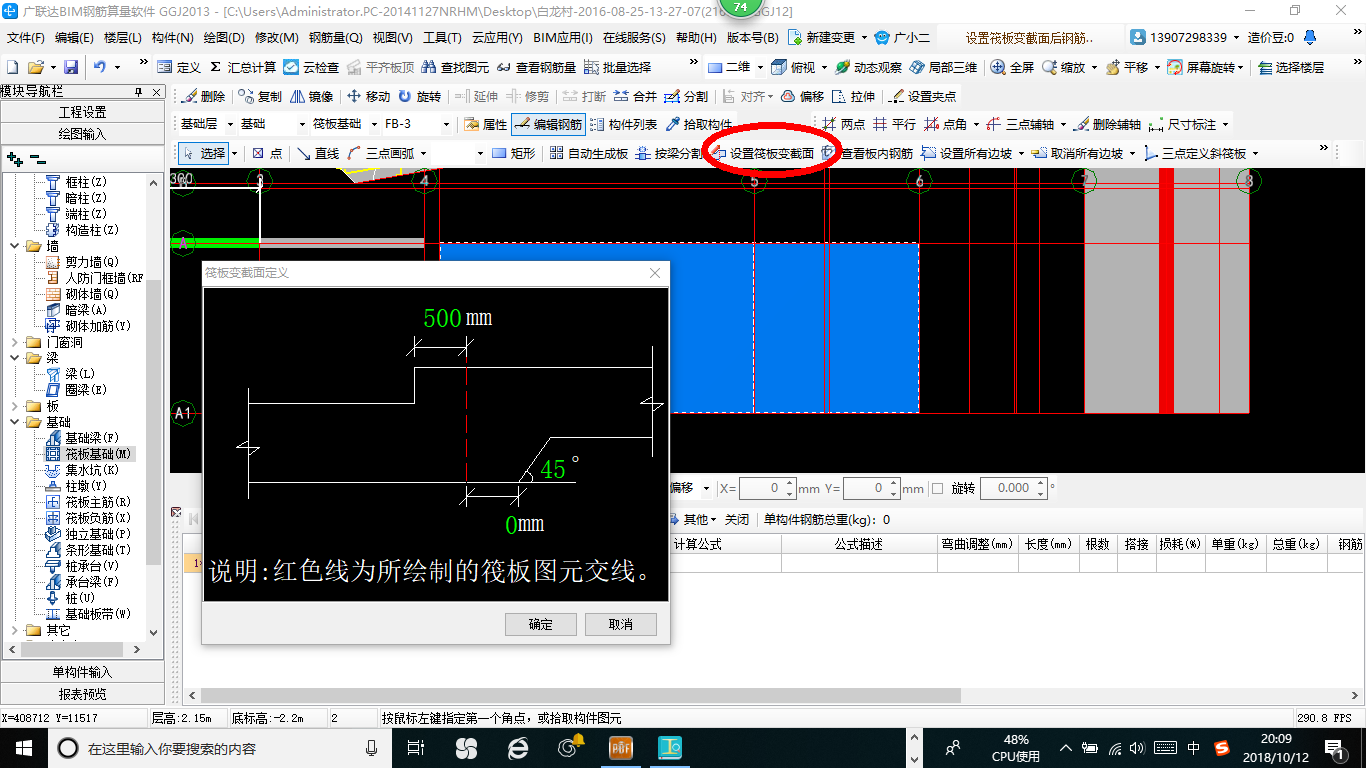Click 拾取构件 pick component tool
Image resolution: width=1366 pixels, height=768 pixels.
pyautogui.click(x=698, y=125)
